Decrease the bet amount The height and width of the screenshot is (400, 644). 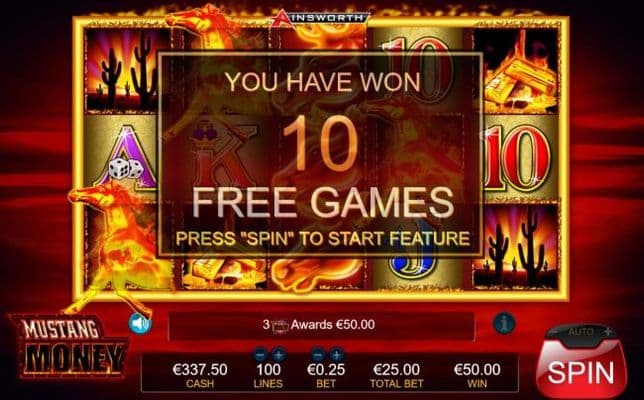coord(317,354)
